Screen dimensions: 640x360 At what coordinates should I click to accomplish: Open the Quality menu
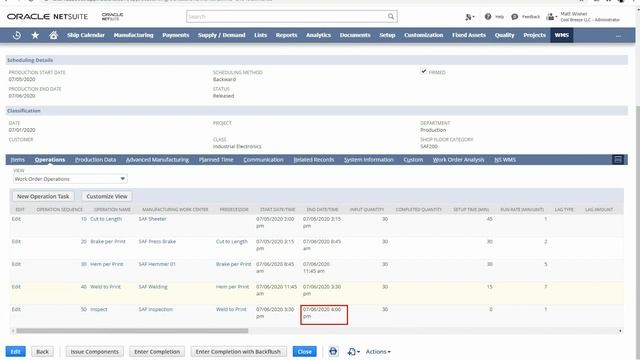coord(504,35)
